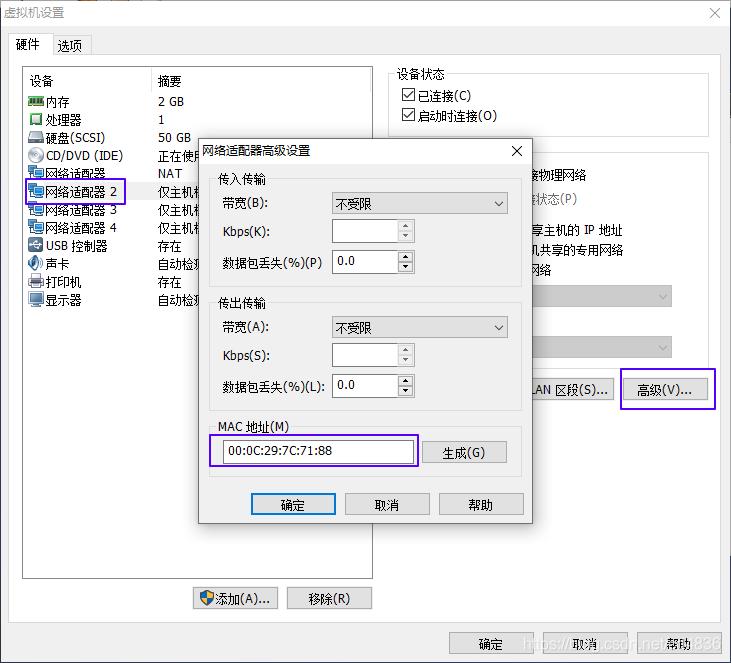Click 取消 in the advanced settings dialog
Screen dimensions: 731x663
click(387, 504)
